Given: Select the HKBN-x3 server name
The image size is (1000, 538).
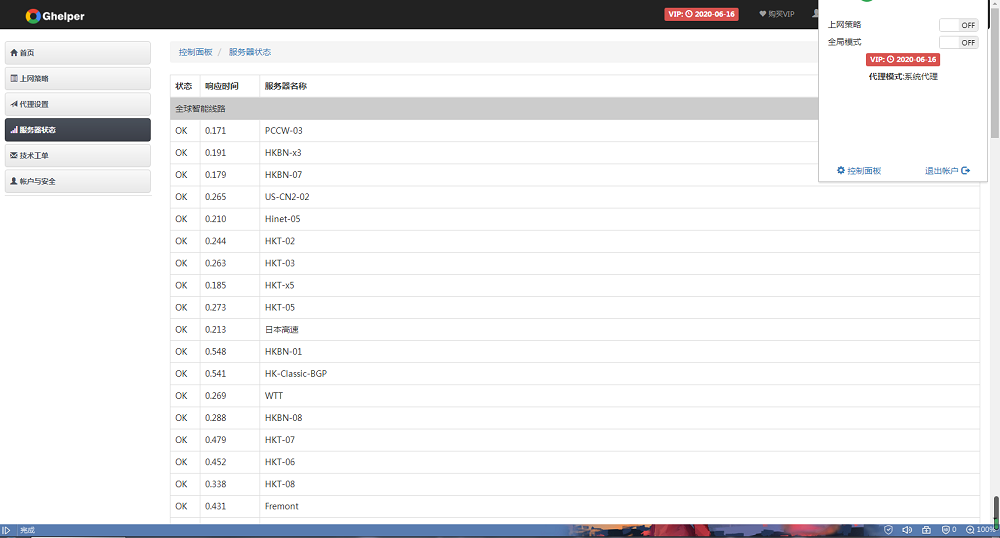Looking at the screenshot, I should tap(283, 153).
